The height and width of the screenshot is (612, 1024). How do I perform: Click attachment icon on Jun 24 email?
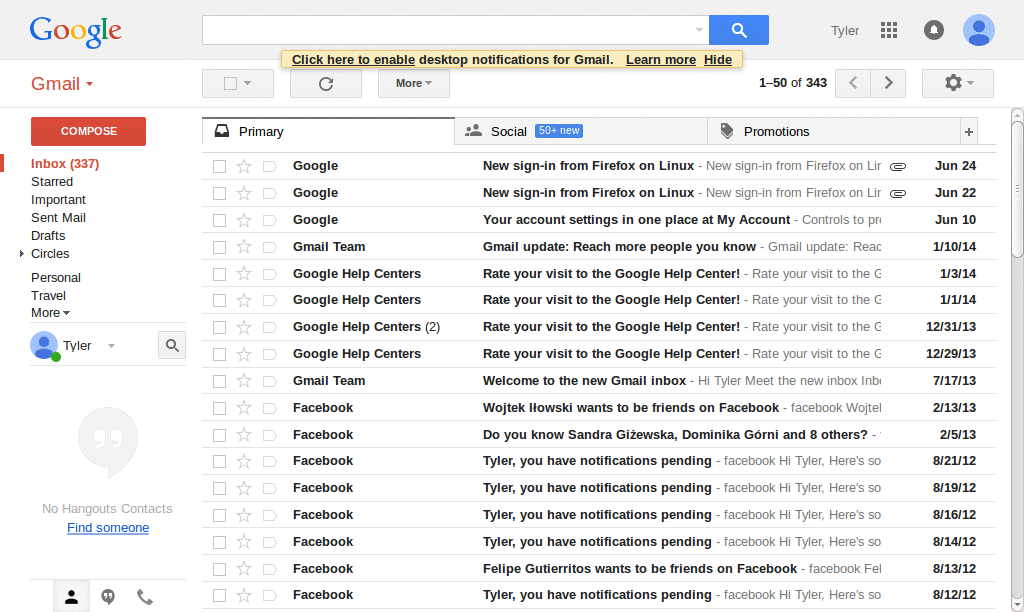898,167
